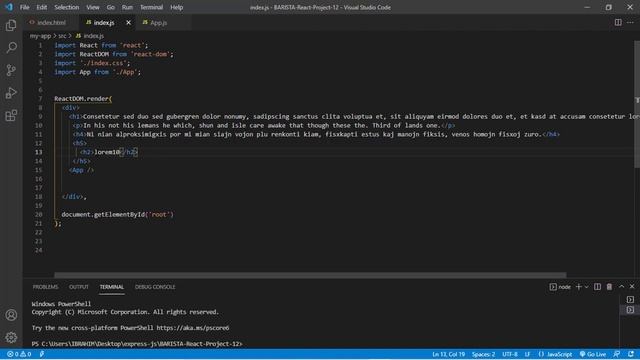Open the File menu

24,7
